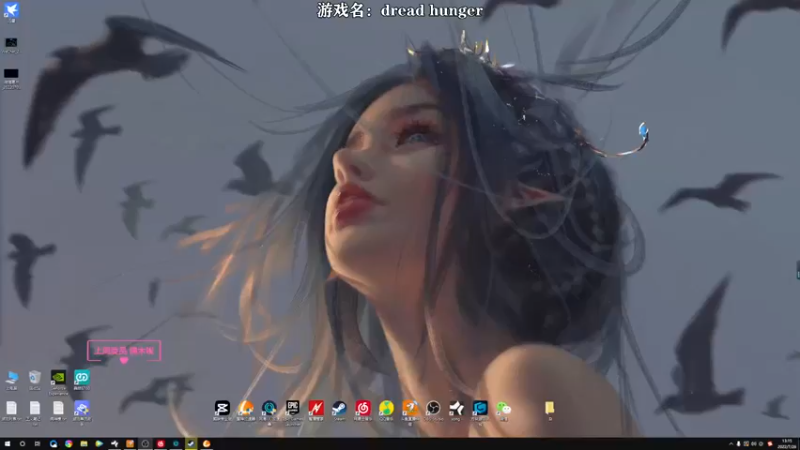Open the red lightning-bolt app shortcut

tap(316, 408)
